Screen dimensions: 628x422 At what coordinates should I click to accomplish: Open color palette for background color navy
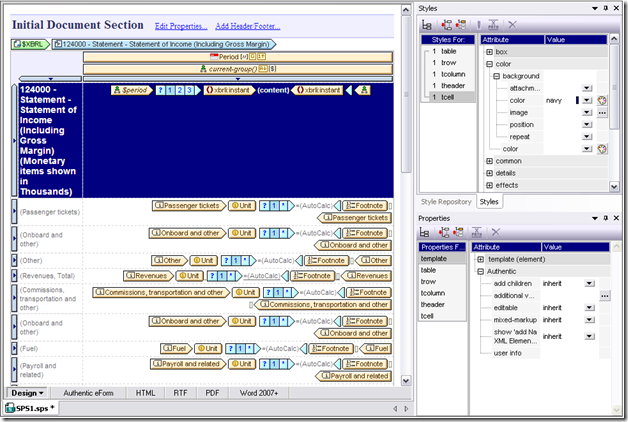tap(602, 100)
